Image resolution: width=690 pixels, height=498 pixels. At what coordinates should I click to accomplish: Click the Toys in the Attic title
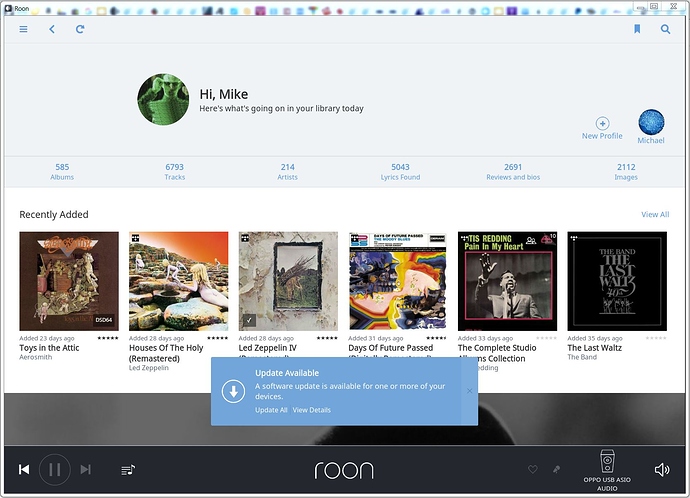click(49, 348)
